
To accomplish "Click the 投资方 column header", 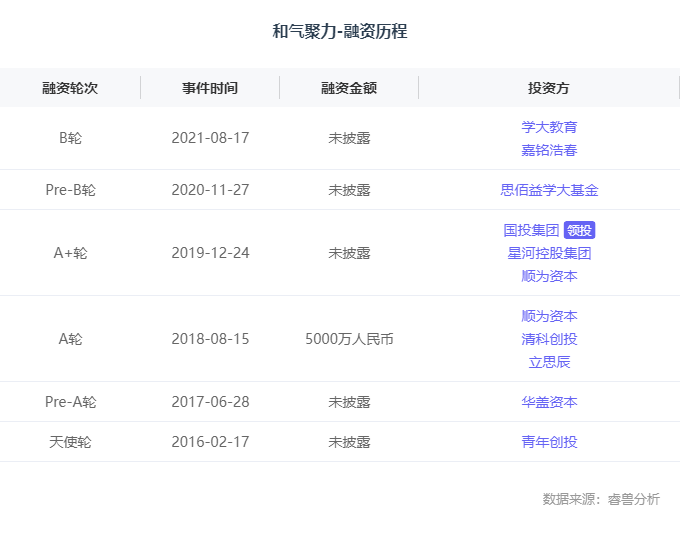I will (549, 88).
